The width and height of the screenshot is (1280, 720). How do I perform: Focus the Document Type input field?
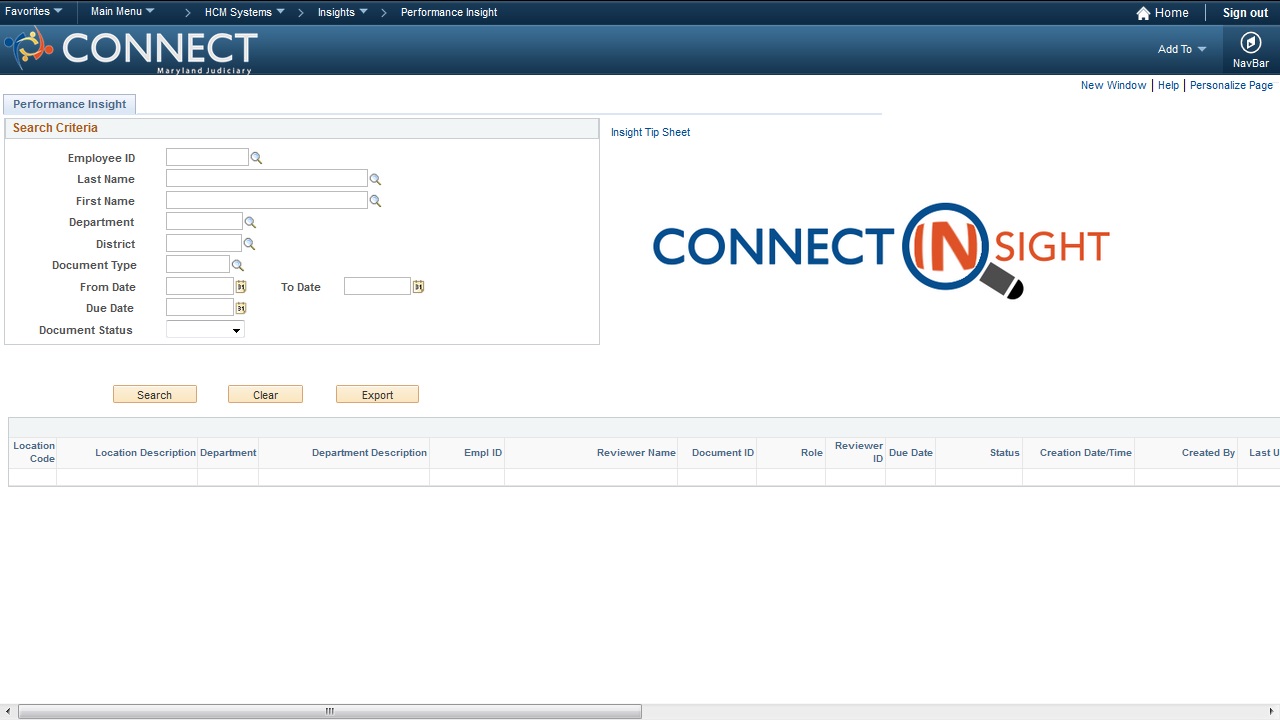(198, 264)
